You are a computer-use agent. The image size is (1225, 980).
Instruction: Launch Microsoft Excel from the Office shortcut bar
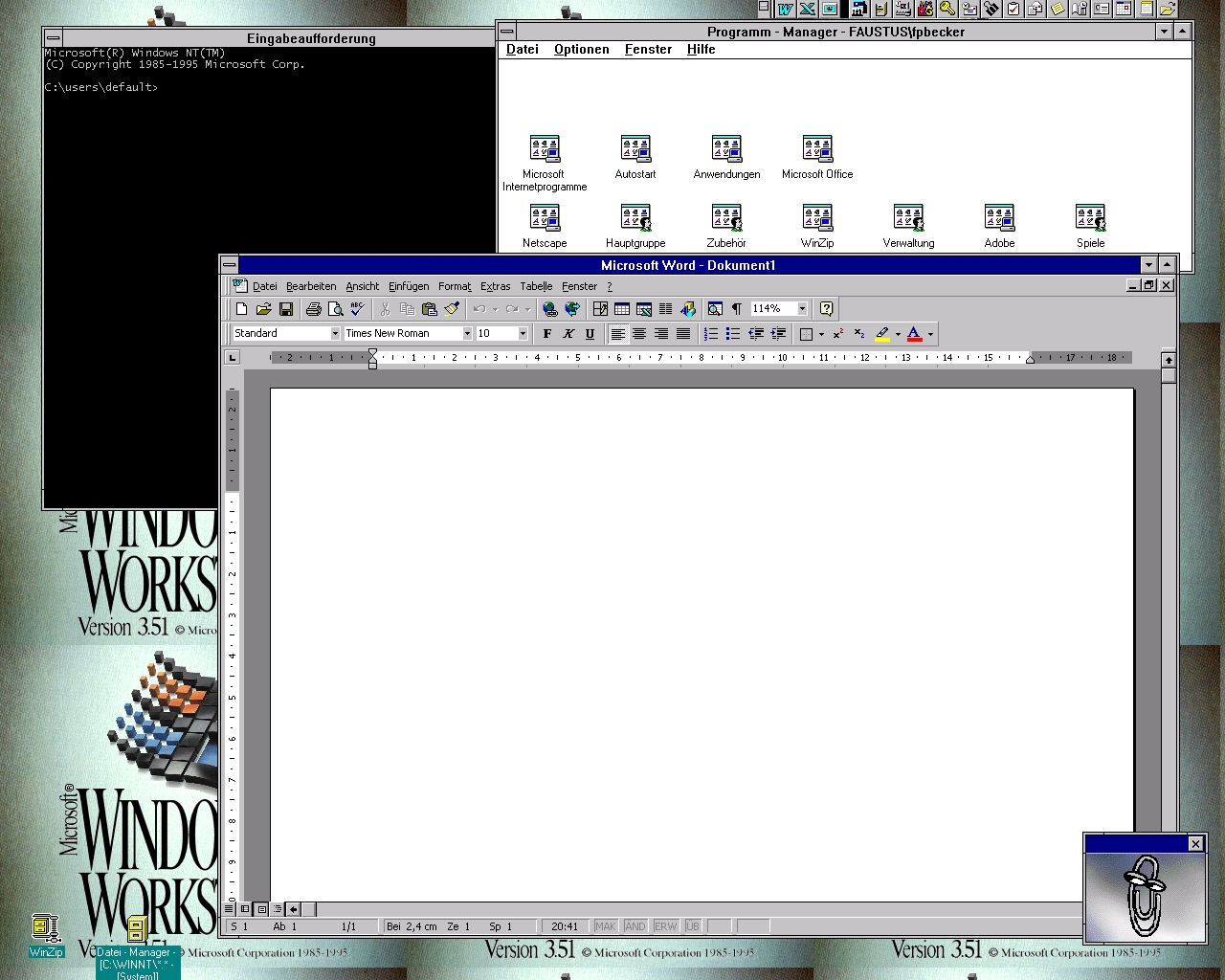(x=807, y=9)
